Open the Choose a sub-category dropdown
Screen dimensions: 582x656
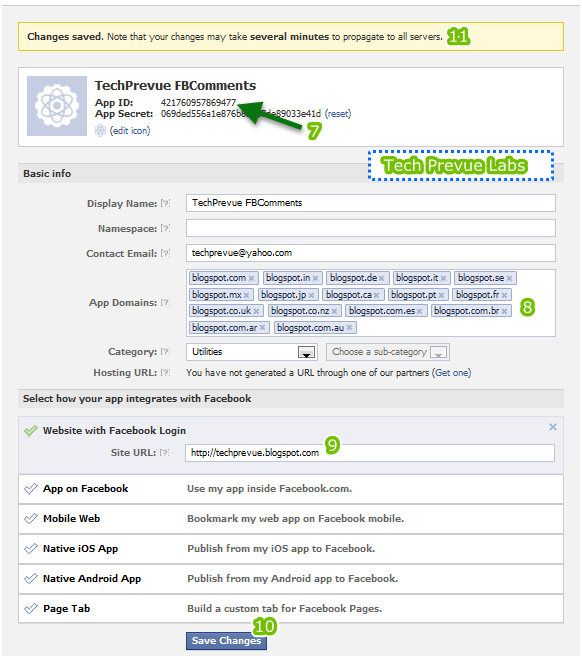tap(388, 352)
